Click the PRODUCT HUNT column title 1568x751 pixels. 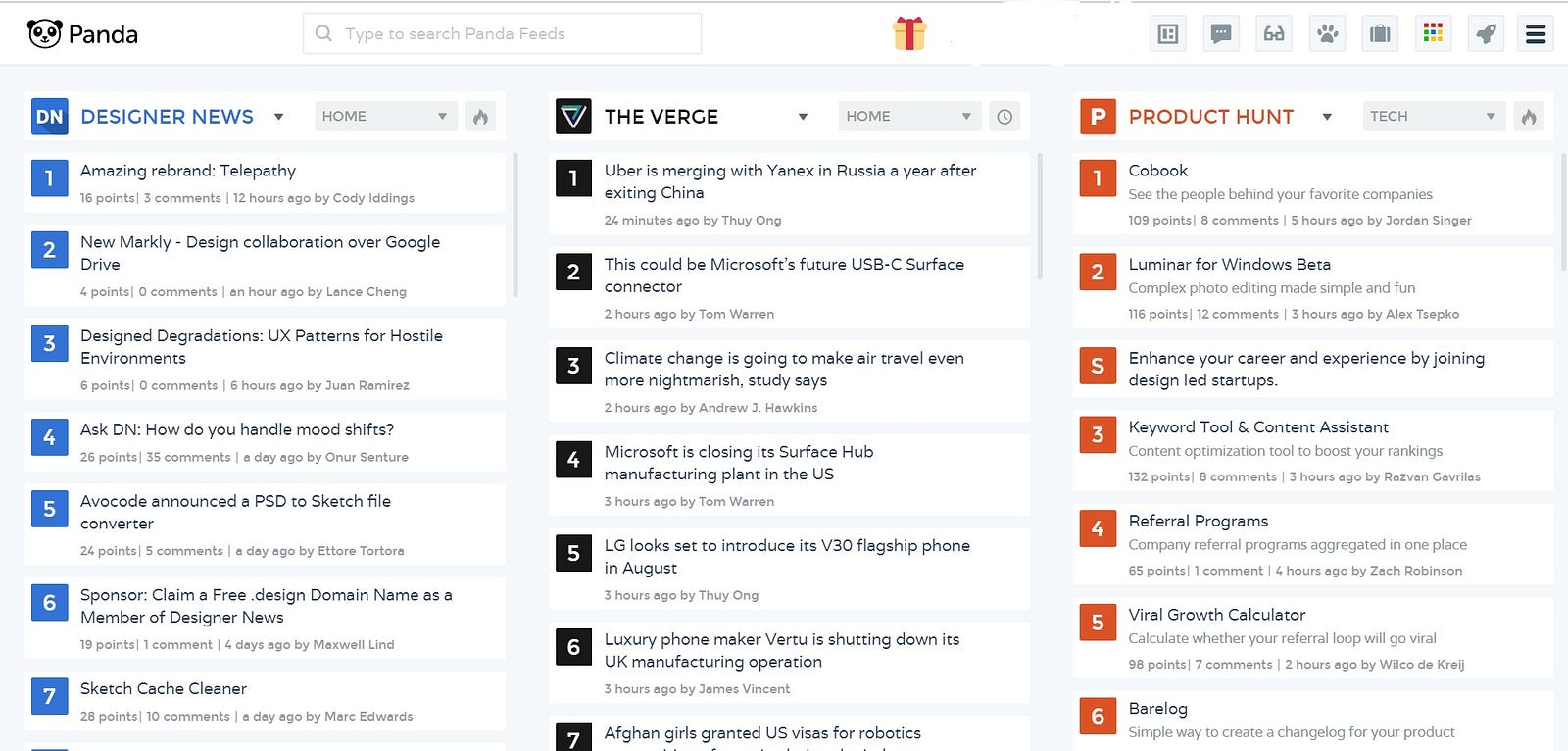[1211, 117]
